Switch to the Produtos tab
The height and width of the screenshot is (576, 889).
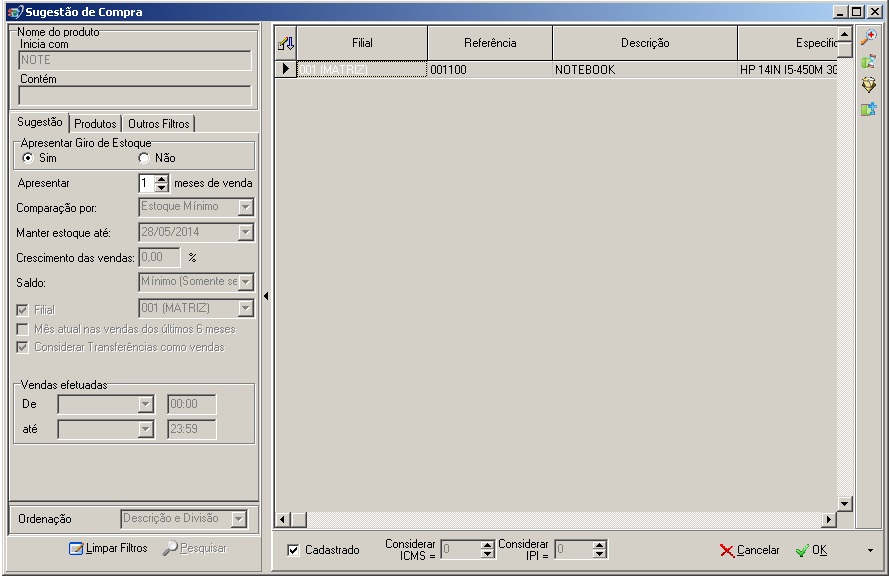(95, 124)
